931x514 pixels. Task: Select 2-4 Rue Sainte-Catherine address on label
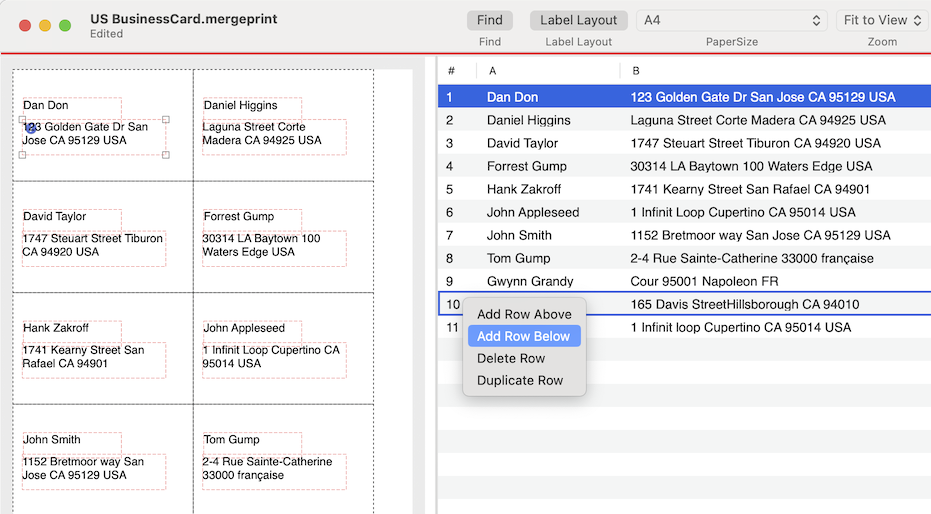point(274,472)
